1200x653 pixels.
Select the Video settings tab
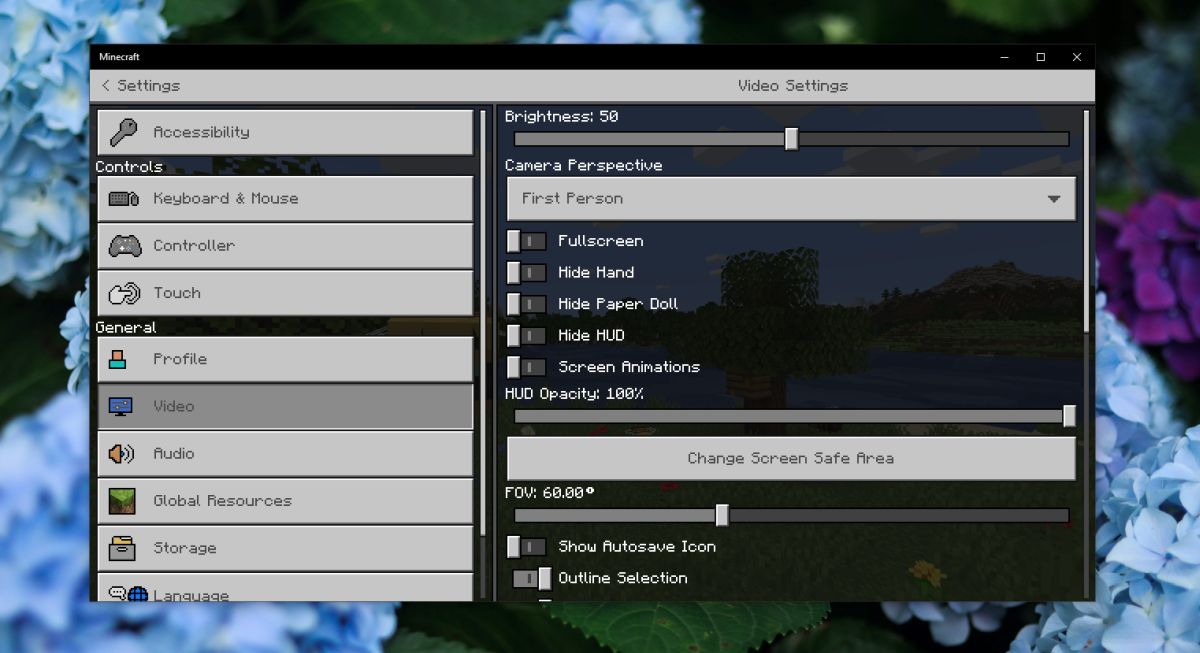click(x=285, y=406)
